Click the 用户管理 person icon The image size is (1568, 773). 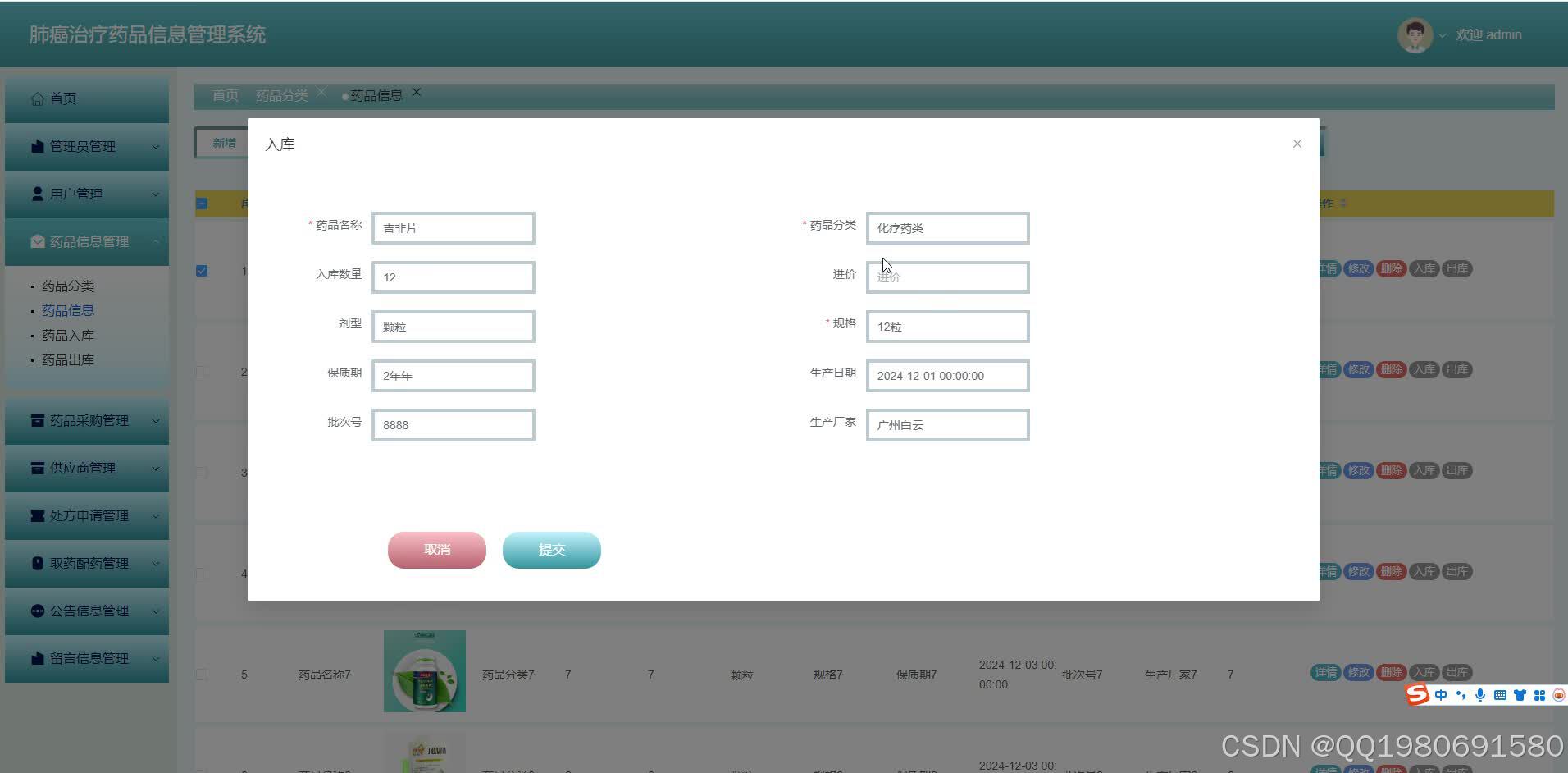point(38,194)
